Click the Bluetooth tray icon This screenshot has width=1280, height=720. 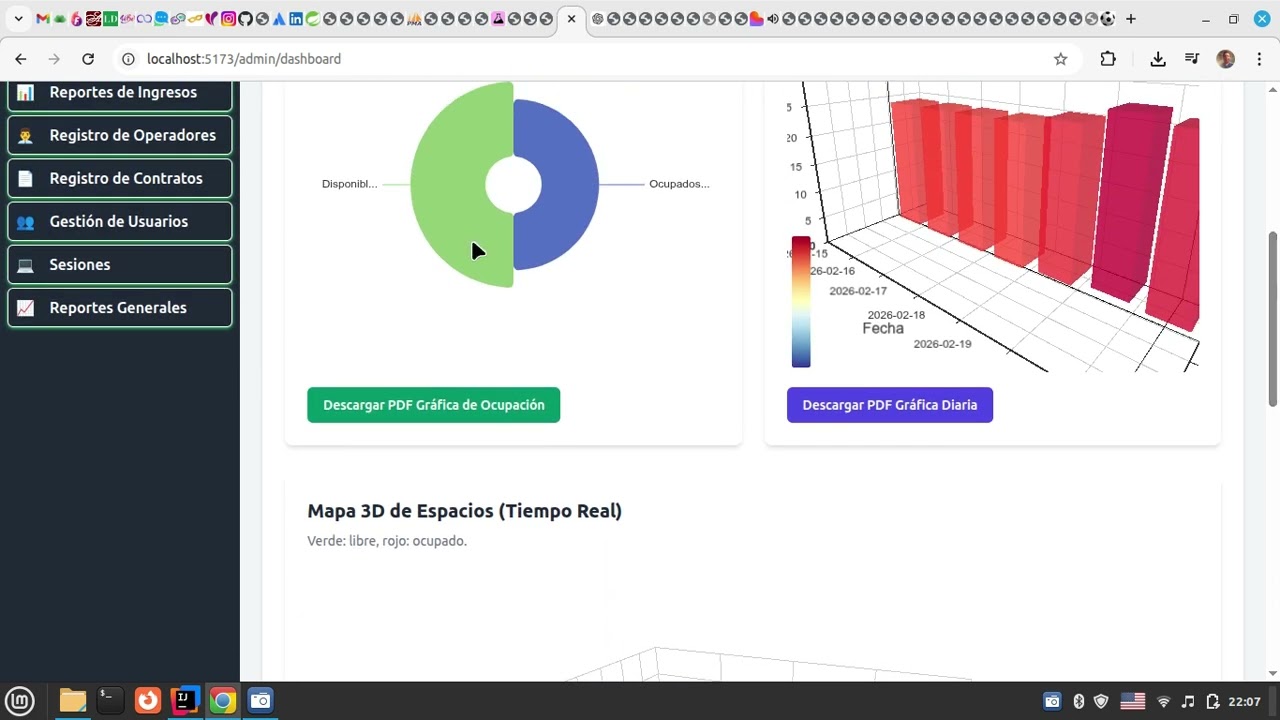[1079, 701]
